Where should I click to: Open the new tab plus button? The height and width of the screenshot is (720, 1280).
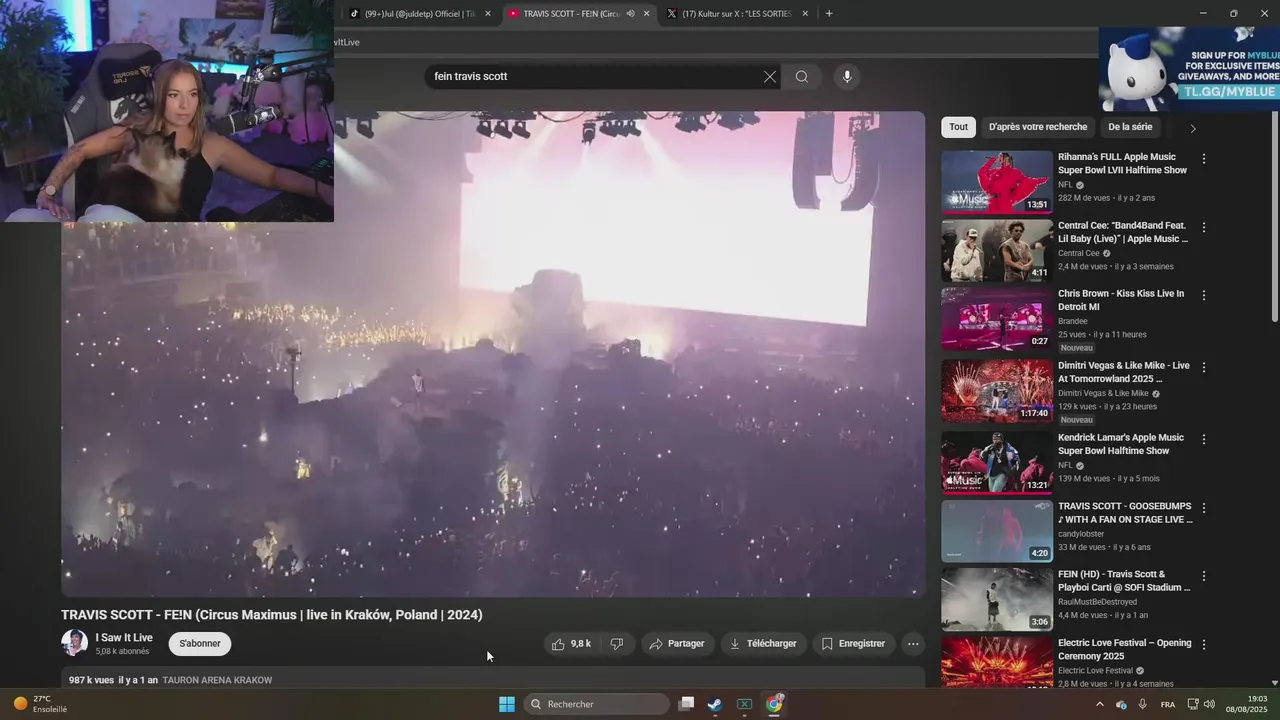point(829,14)
